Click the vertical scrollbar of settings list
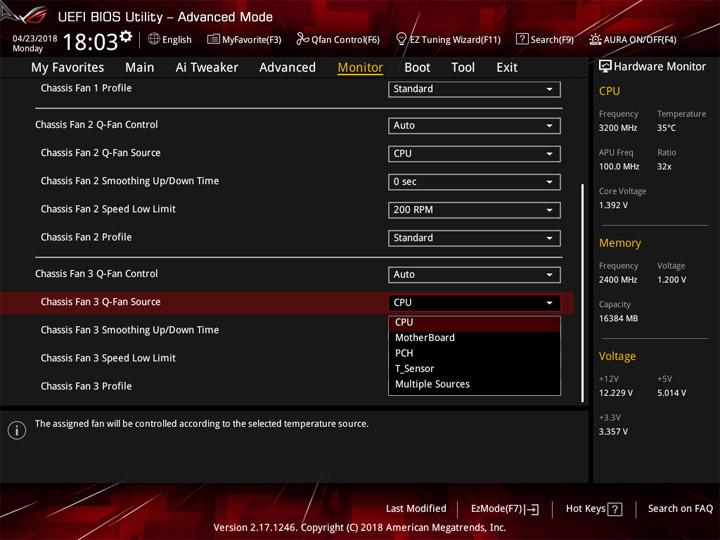This screenshot has height=540, width=720. point(583,293)
